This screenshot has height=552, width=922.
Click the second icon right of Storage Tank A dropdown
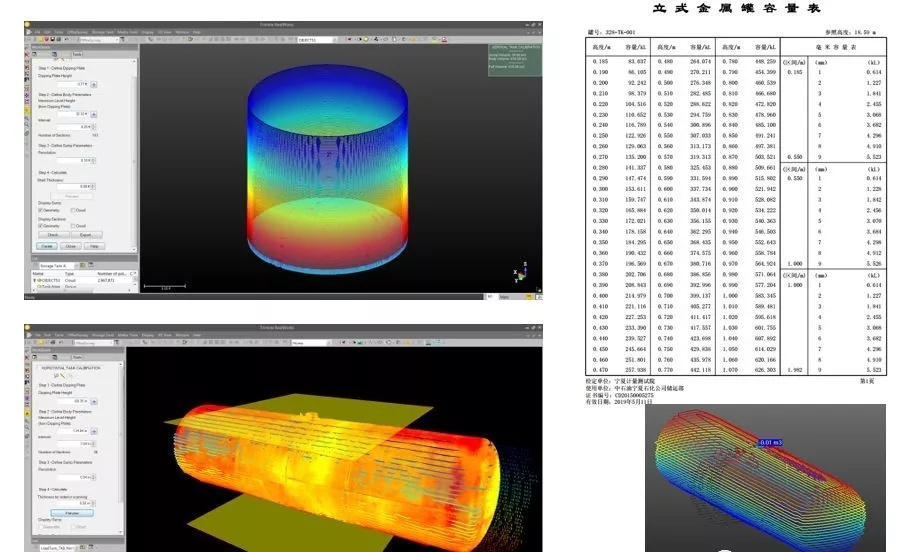click(x=91, y=265)
